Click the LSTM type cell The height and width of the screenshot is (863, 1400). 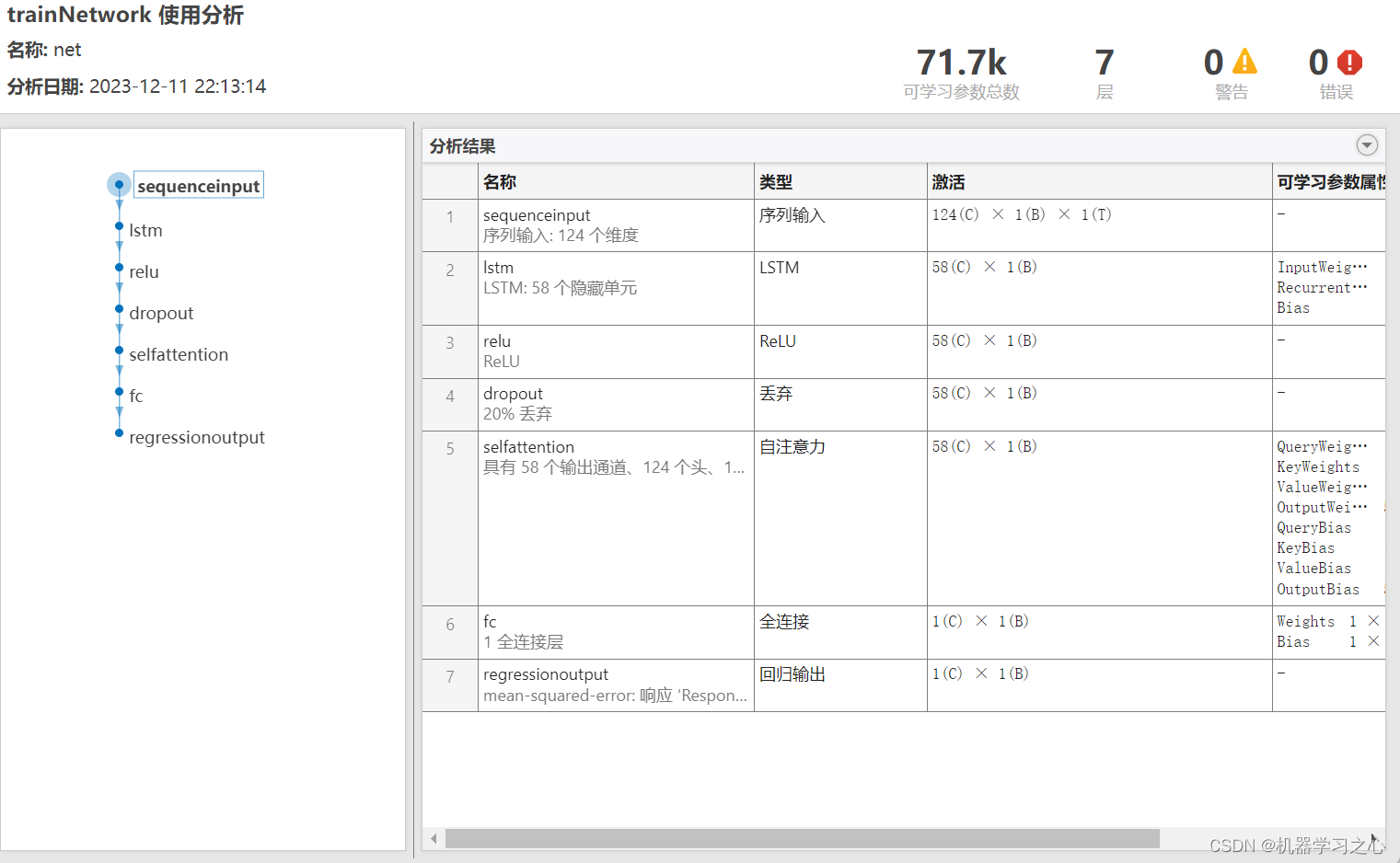pos(840,288)
